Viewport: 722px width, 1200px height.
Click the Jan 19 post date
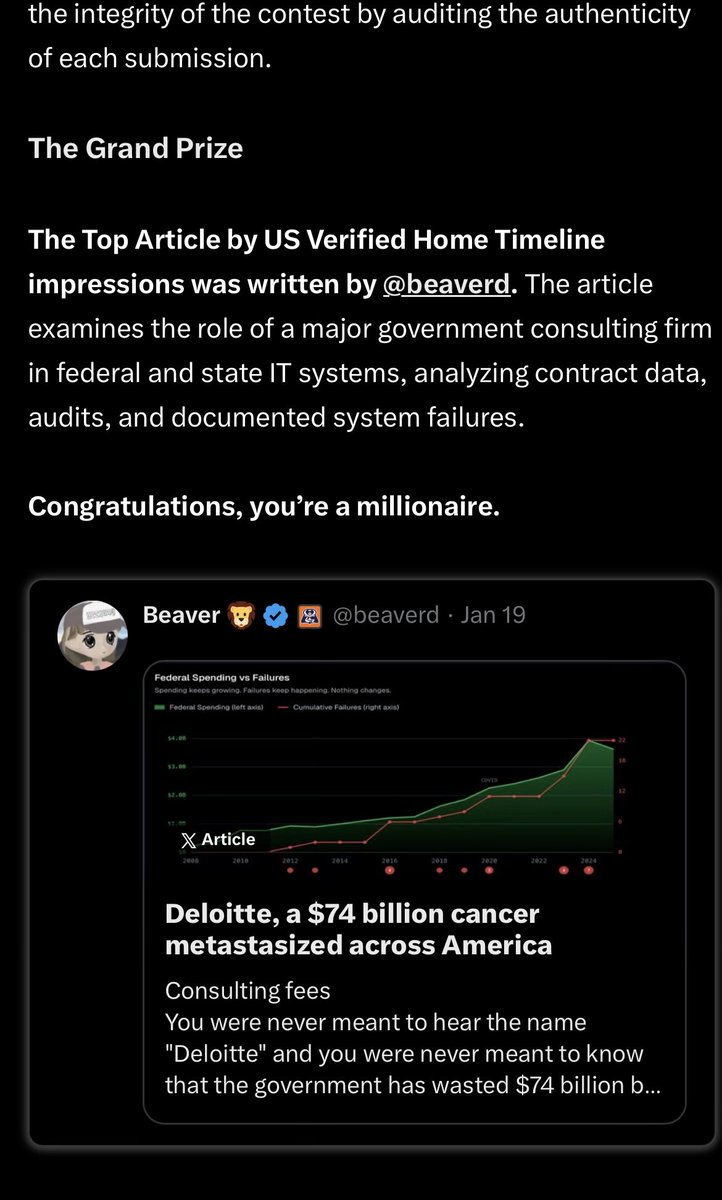click(492, 615)
